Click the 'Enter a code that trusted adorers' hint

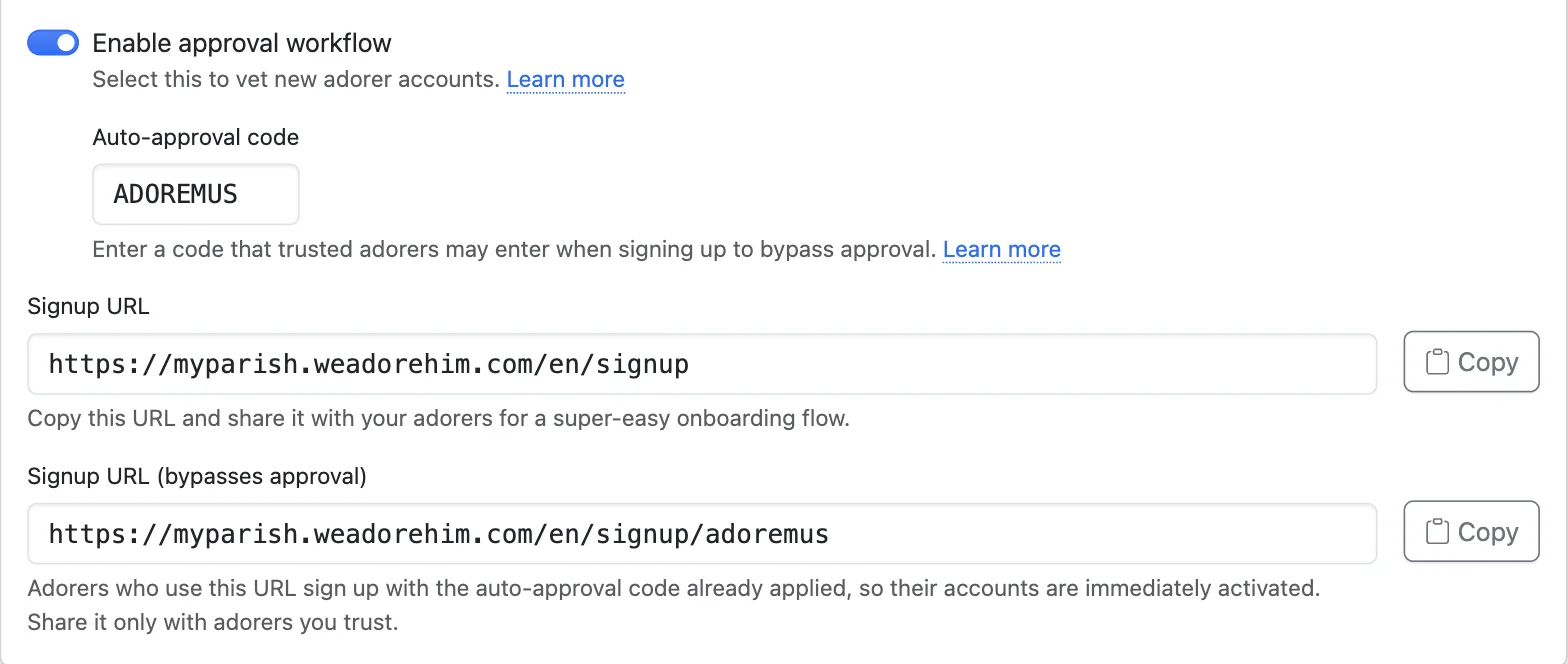coord(514,249)
